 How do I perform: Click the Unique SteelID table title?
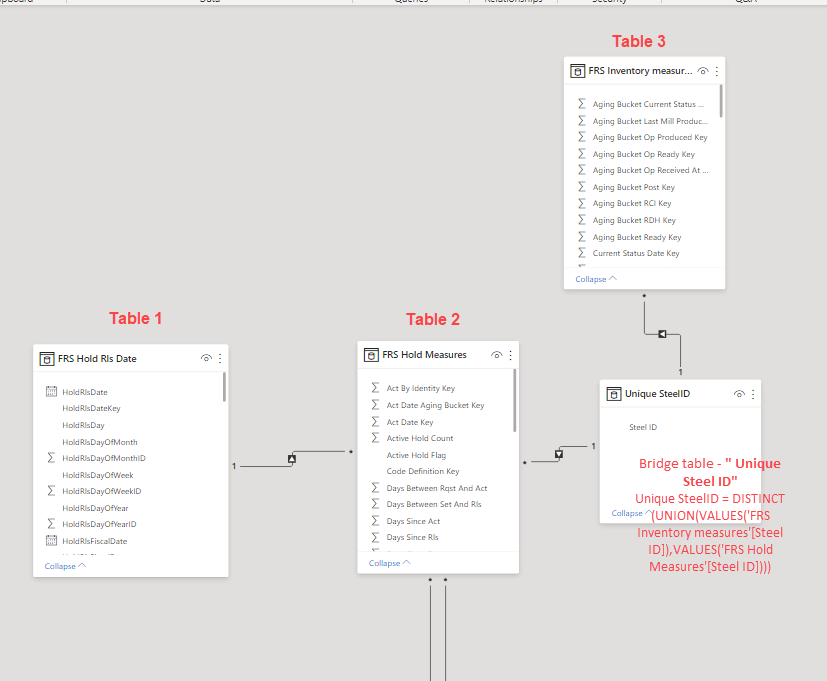(657, 394)
